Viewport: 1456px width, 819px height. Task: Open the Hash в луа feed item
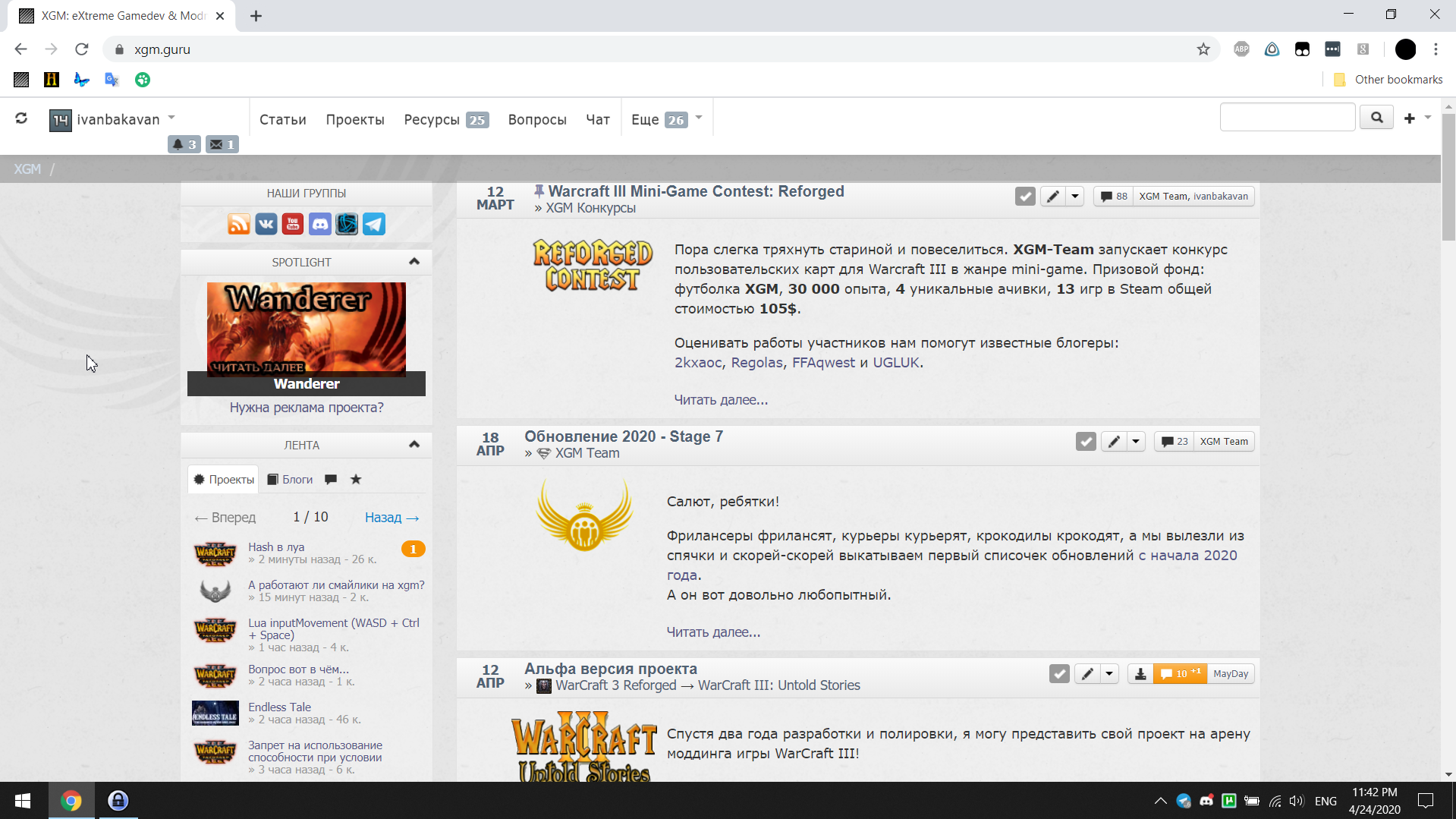click(x=276, y=547)
